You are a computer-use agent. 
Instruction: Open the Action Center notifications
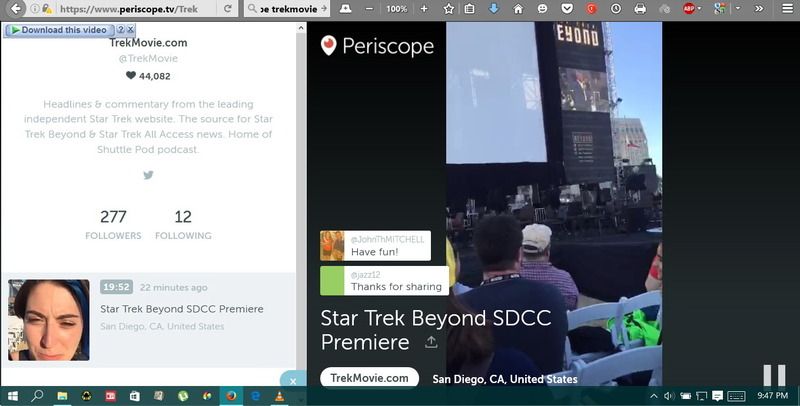pos(717,396)
